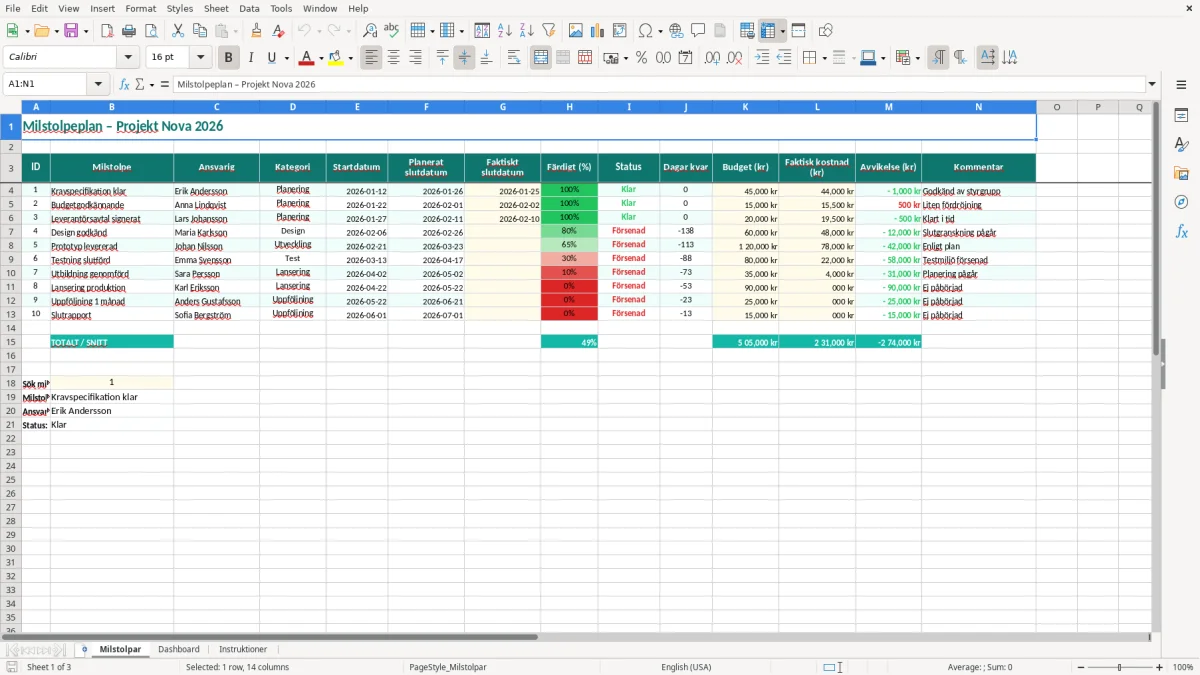Click Merge and Center Cells icon

pyautogui.click(x=541, y=58)
